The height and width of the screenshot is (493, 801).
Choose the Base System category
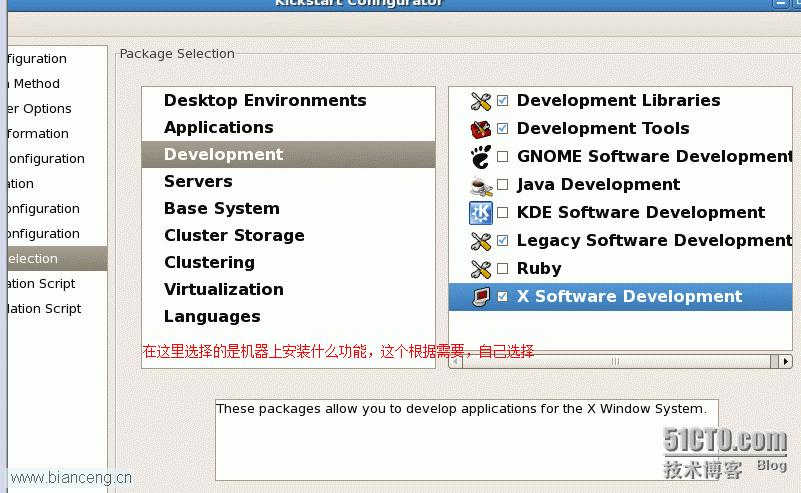click(289, 208)
